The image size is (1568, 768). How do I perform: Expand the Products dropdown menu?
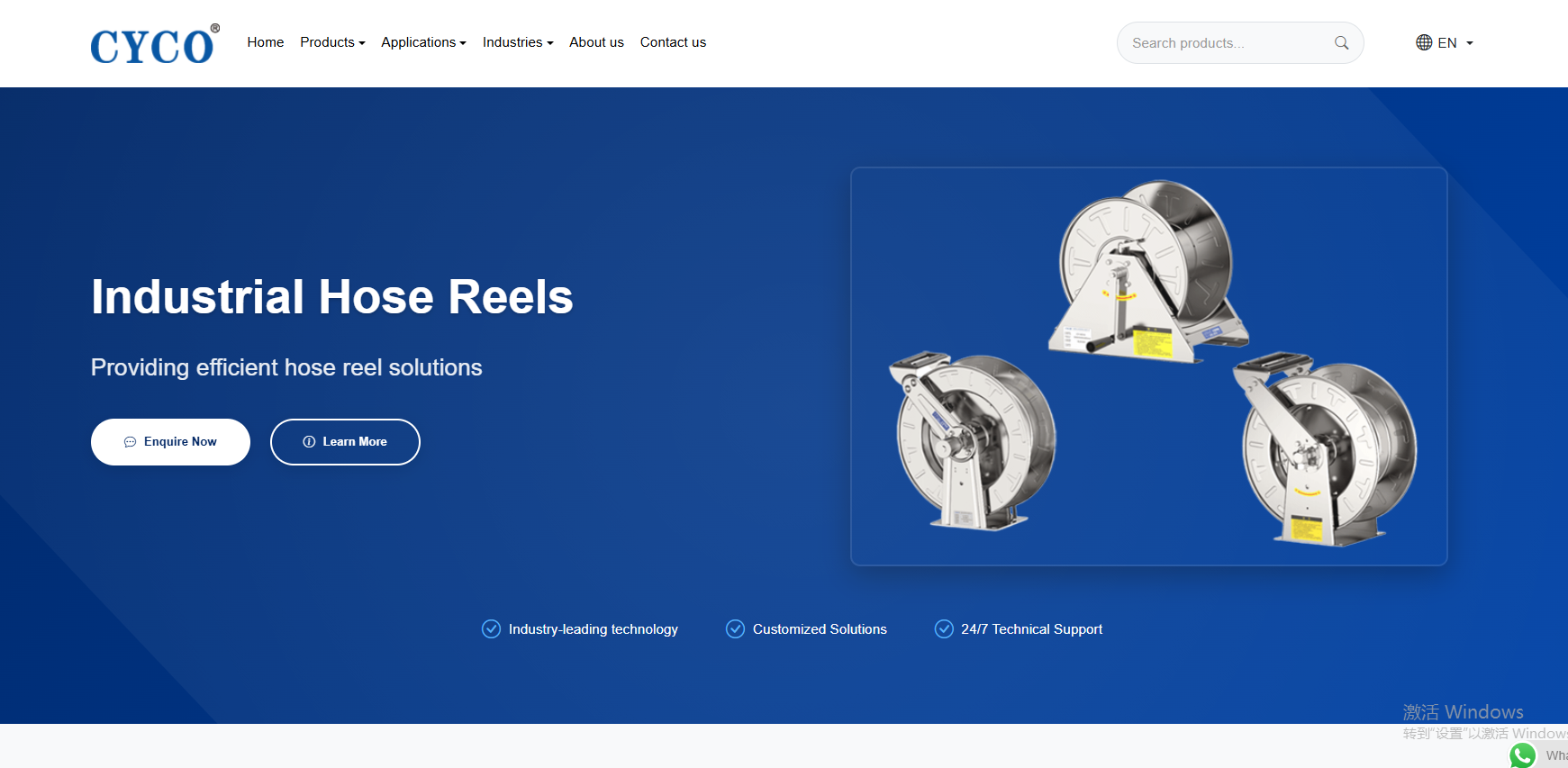point(332,42)
